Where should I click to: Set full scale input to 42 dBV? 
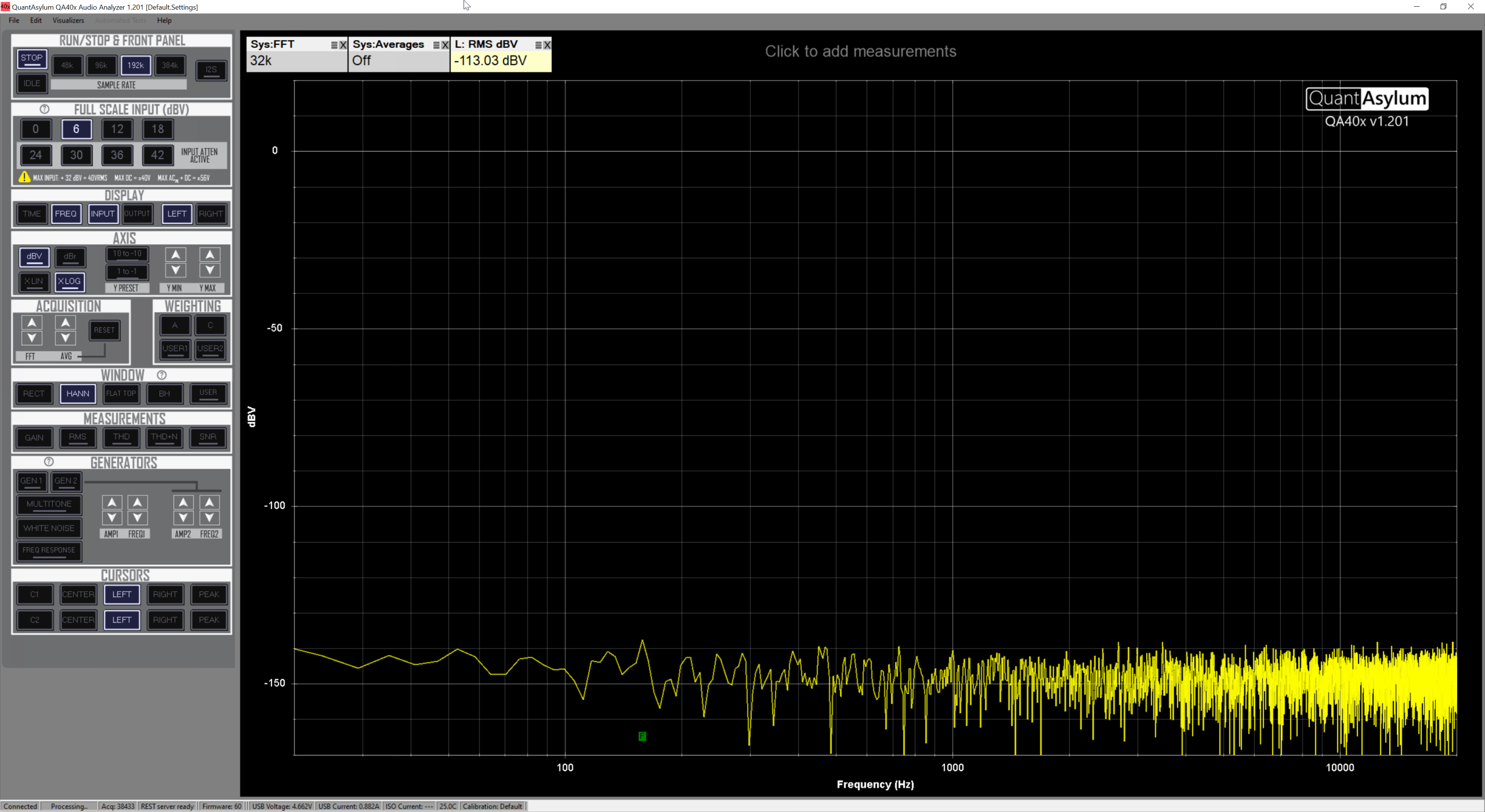pyautogui.click(x=157, y=155)
